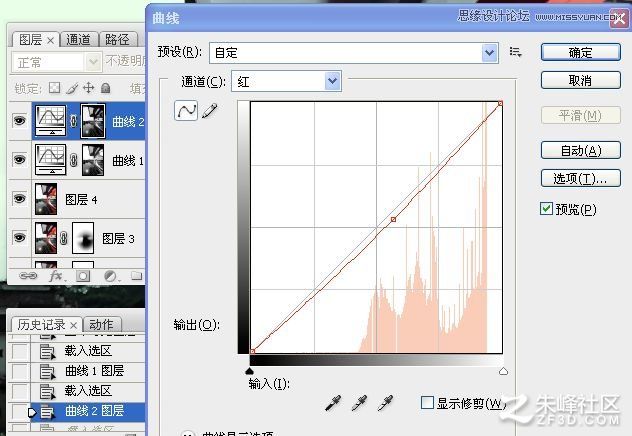Viewport: 632px width, 436px height.
Task: Select the bottom-left curve end point
Action: point(252,351)
